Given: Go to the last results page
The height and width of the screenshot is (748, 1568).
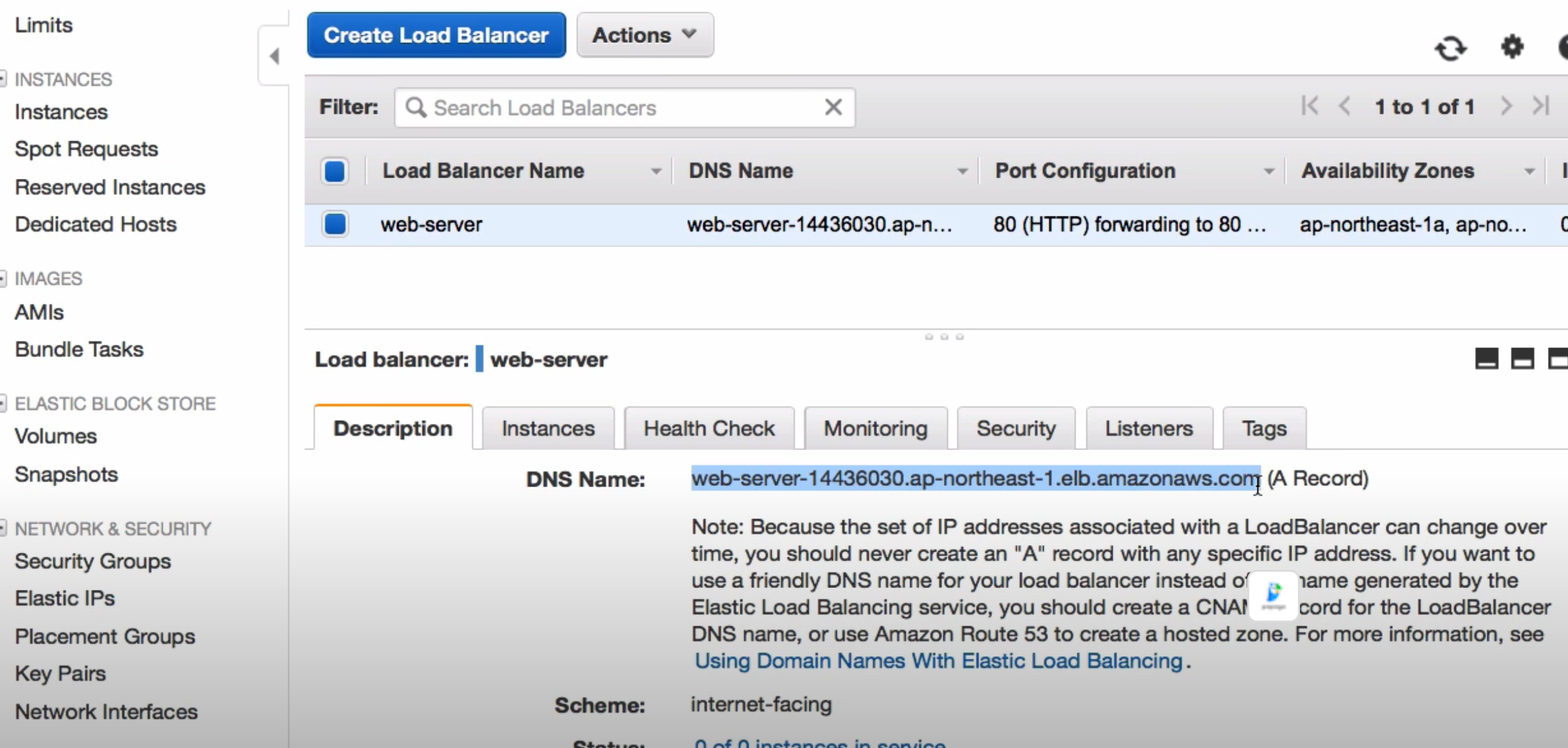Looking at the screenshot, I should coord(1541,106).
